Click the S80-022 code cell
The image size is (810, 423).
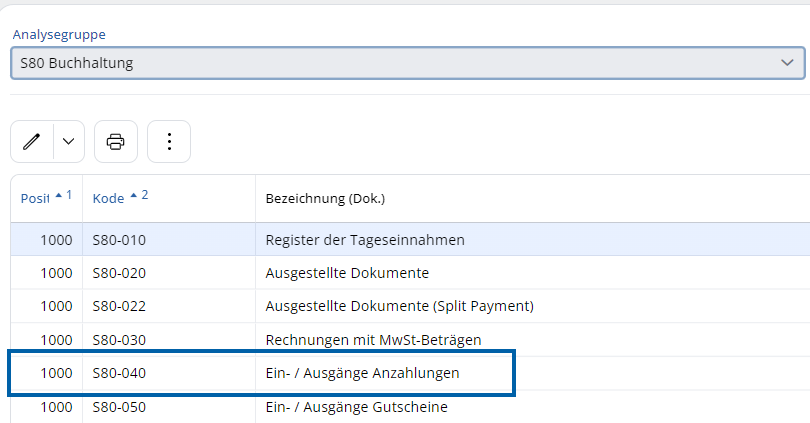tap(119, 306)
